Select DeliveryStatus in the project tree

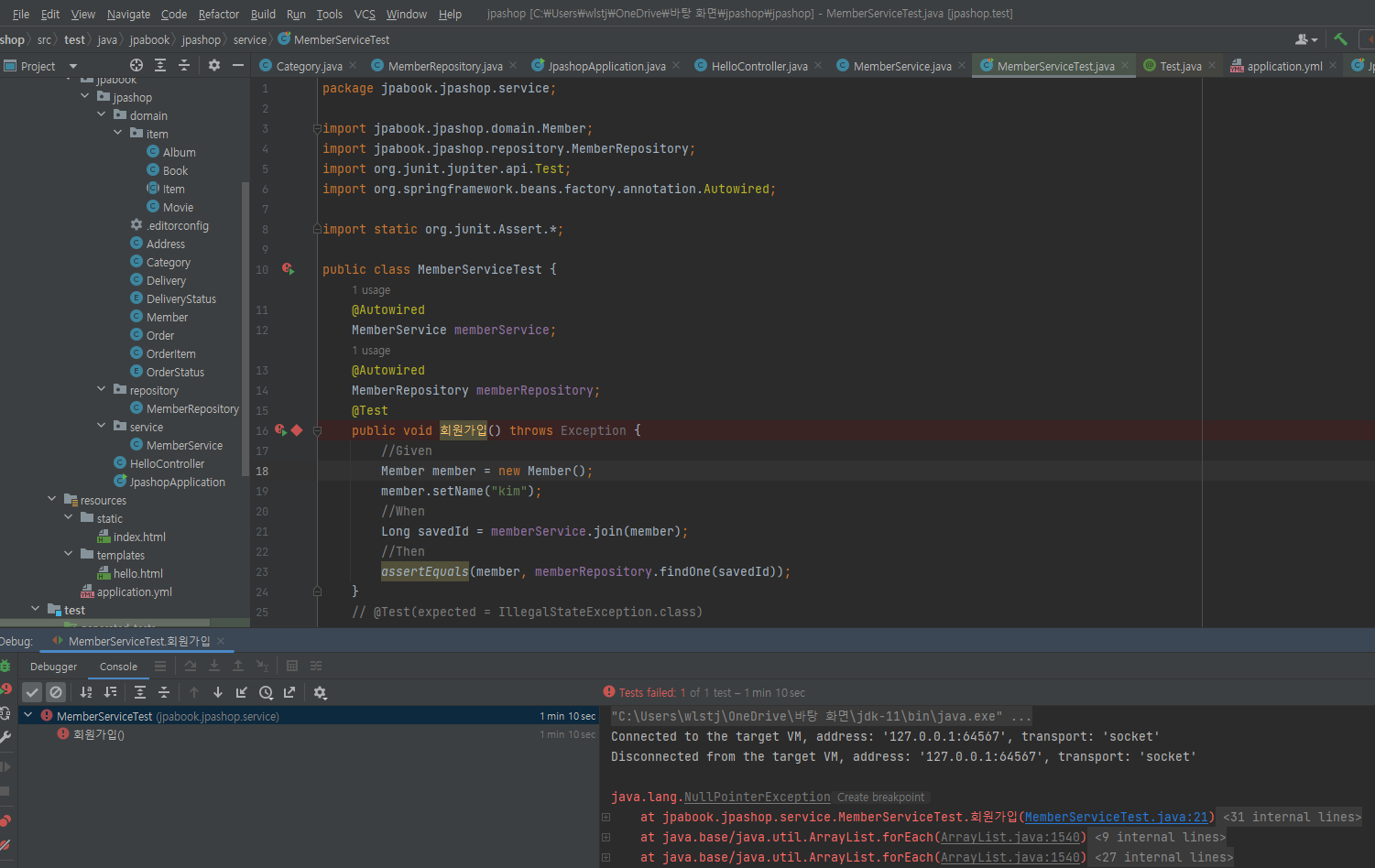pos(181,298)
